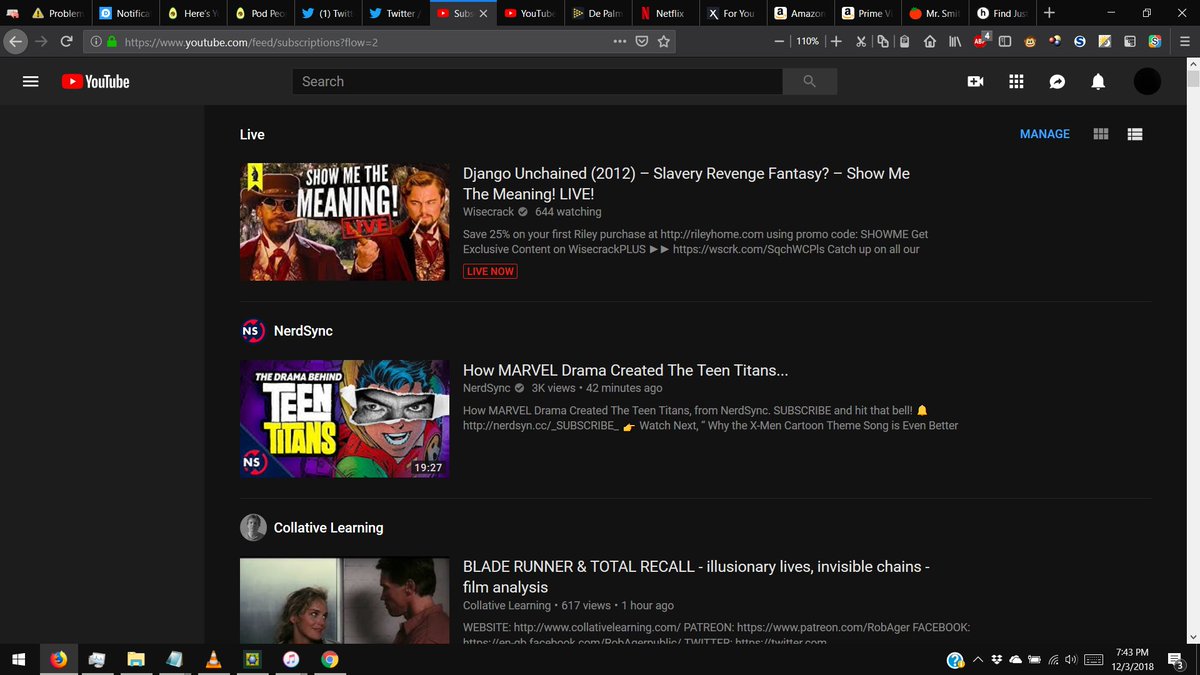Screen dimensions: 1200x675
Task: Open Chrome from the taskbar
Action: tap(330, 659)
